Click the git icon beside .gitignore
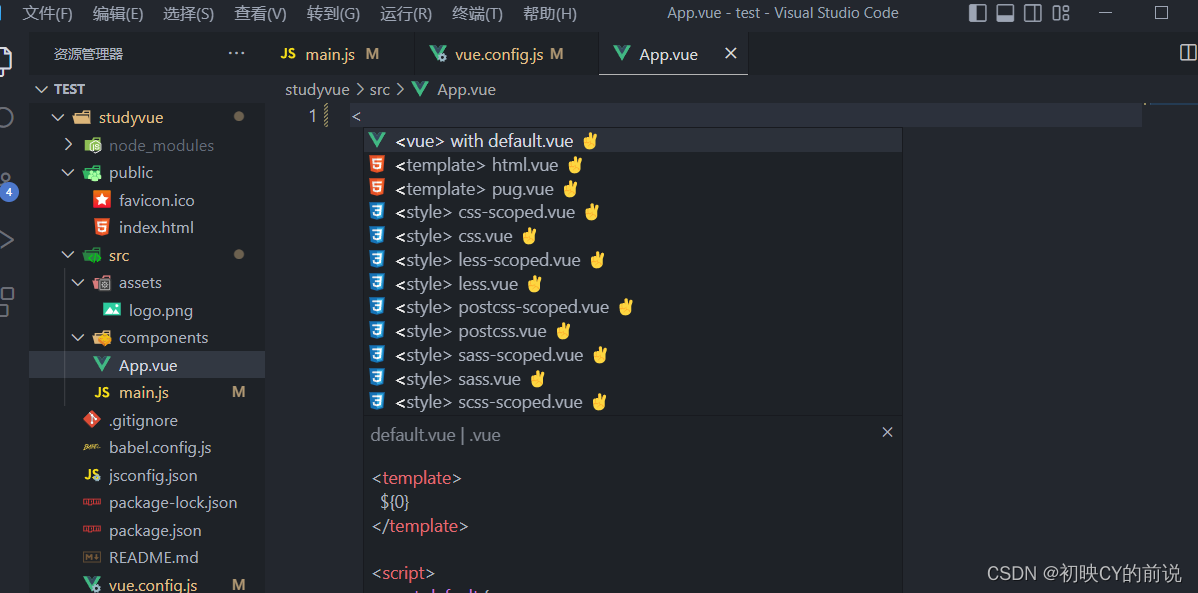The image size is (1198, 593). click(x=92, y=420)
